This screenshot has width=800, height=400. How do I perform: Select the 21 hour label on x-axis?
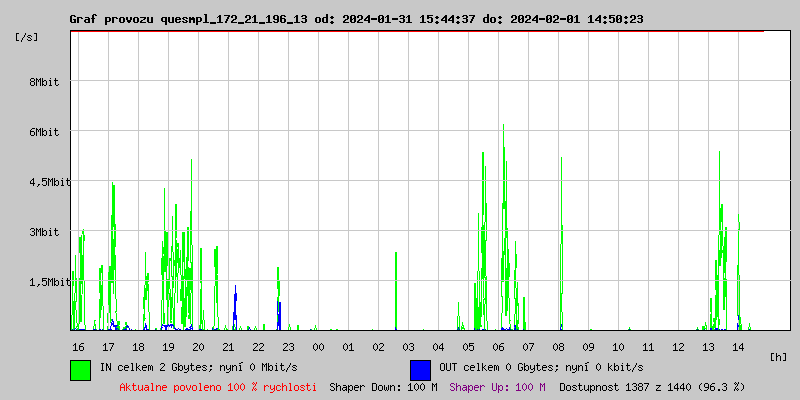[228, 346]
